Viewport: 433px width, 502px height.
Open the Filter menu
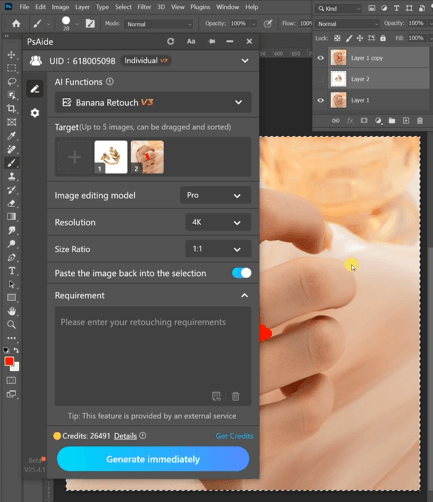144,7
